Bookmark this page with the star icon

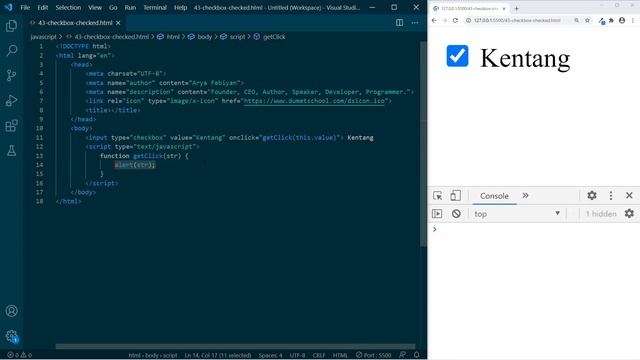[587, 20]
